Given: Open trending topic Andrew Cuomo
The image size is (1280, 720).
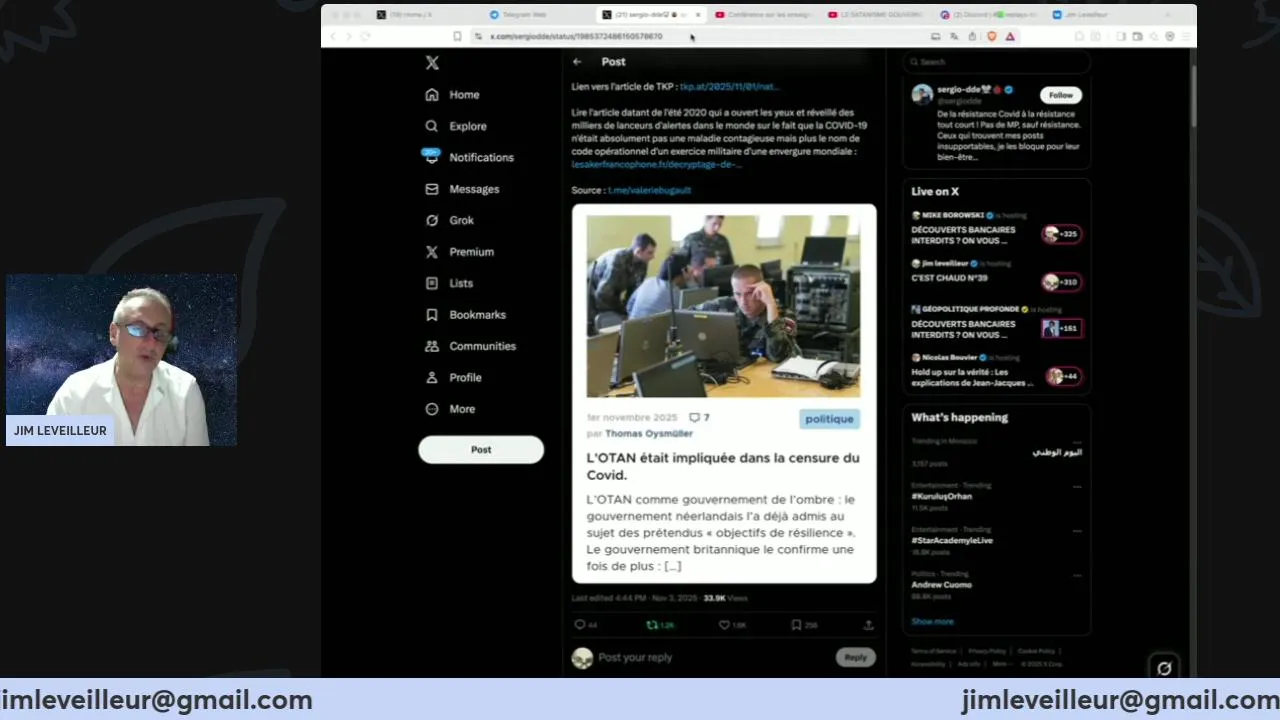Looking at the screenshot, I should pyautogui.click(x=941, y=585).
